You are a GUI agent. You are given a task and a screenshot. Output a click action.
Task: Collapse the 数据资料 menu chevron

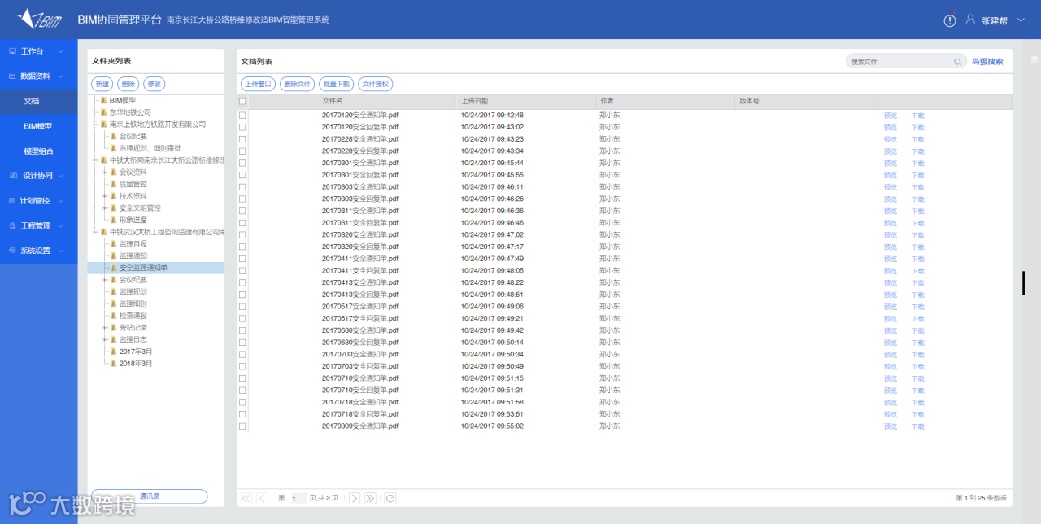coord(61,76)
